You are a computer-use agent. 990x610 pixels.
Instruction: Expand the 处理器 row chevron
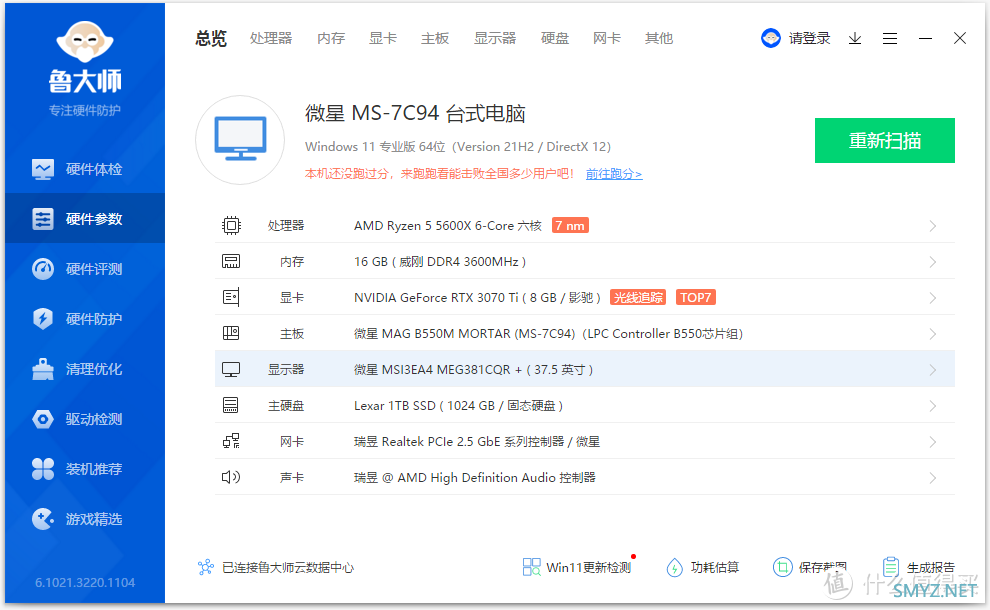(x=933, y=226)
